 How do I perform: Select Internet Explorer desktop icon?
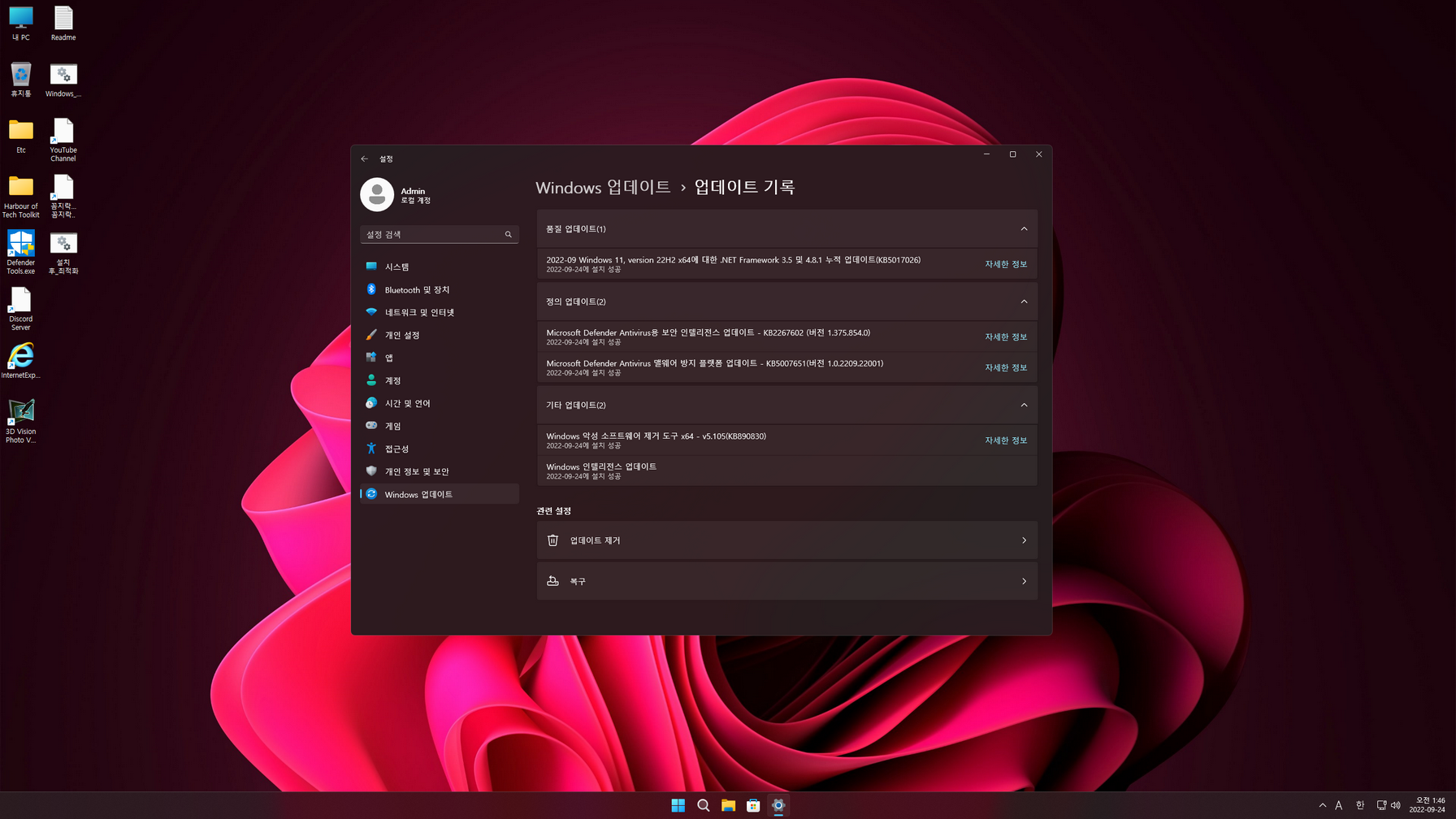tap(21, 361)
